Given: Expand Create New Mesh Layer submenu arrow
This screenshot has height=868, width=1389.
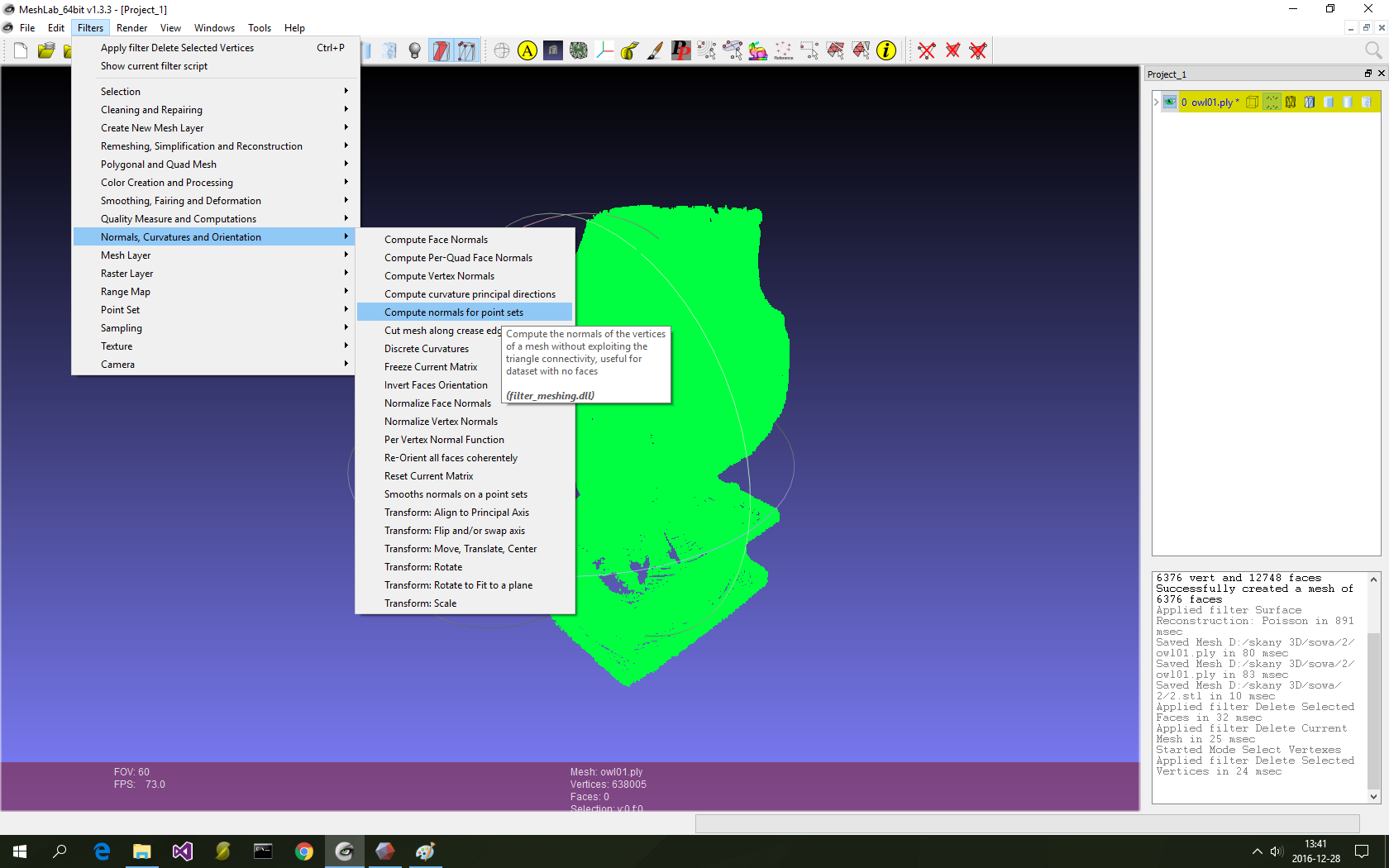Looking at the screenshot, I should pos(346,127).
